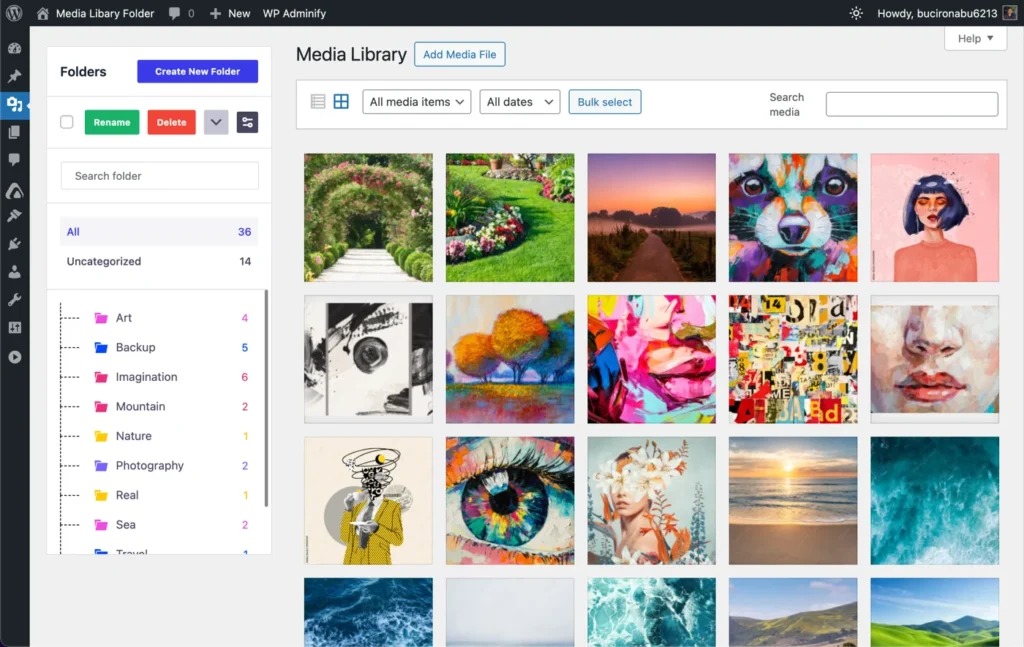
Task: Click the home icon in admin bar
Action: click(42, 13)
